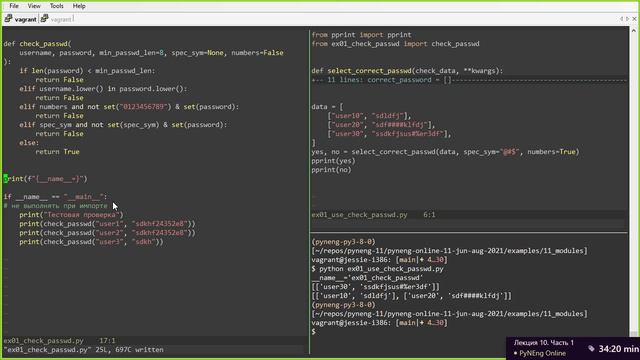Click the empty '$' prompt at the bottom
640x360 pixels.
tap(313, 331)
